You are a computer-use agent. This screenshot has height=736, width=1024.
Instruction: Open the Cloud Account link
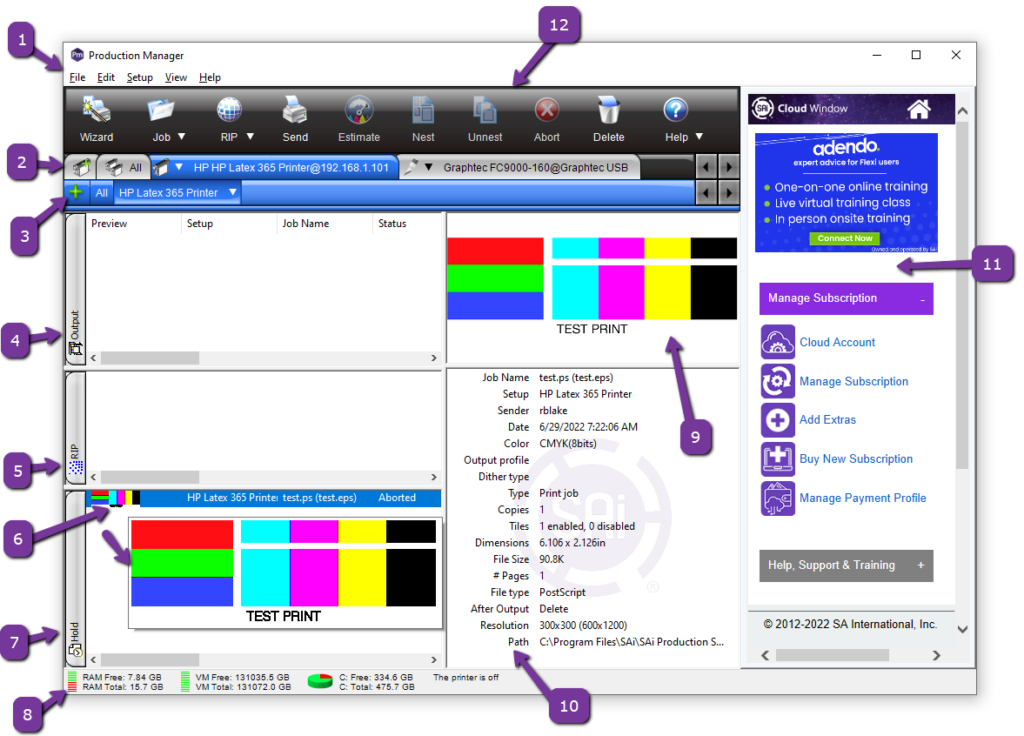coord(837,342)
